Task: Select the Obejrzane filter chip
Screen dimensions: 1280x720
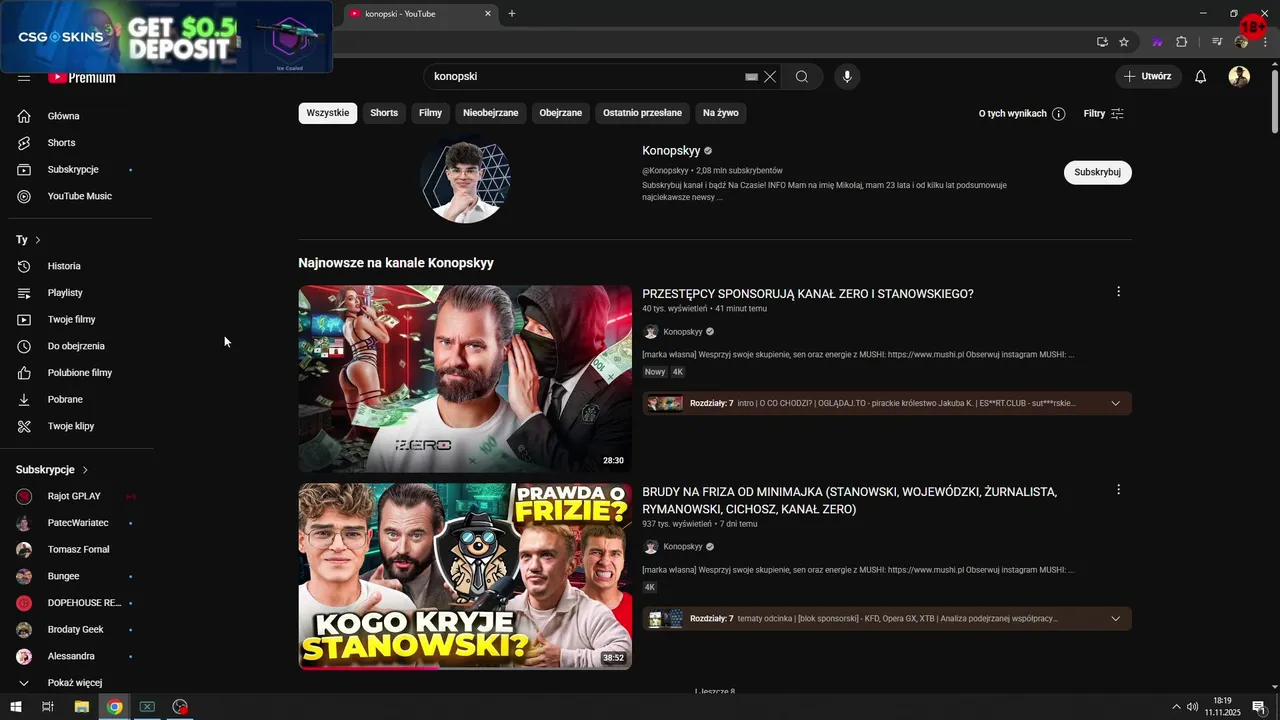Action: [x=561, y=113]
